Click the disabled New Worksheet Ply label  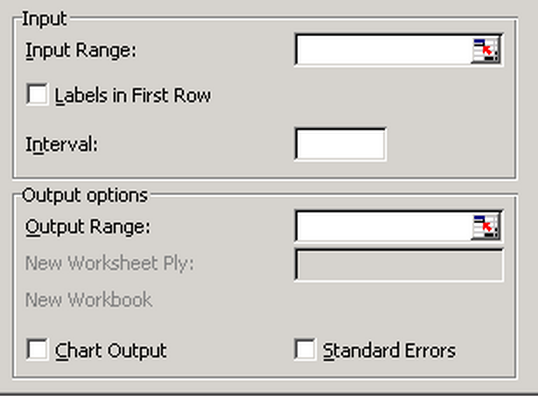110,264
